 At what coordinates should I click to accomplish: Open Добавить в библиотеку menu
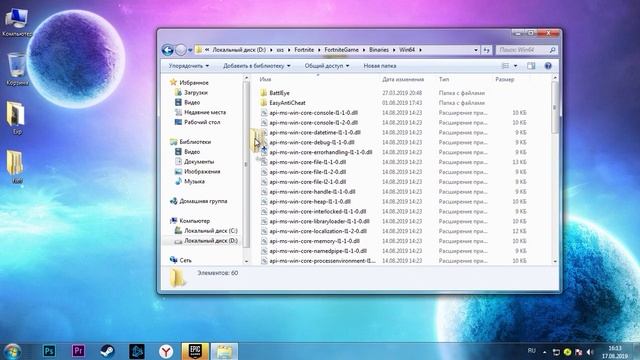pos(257,66)
